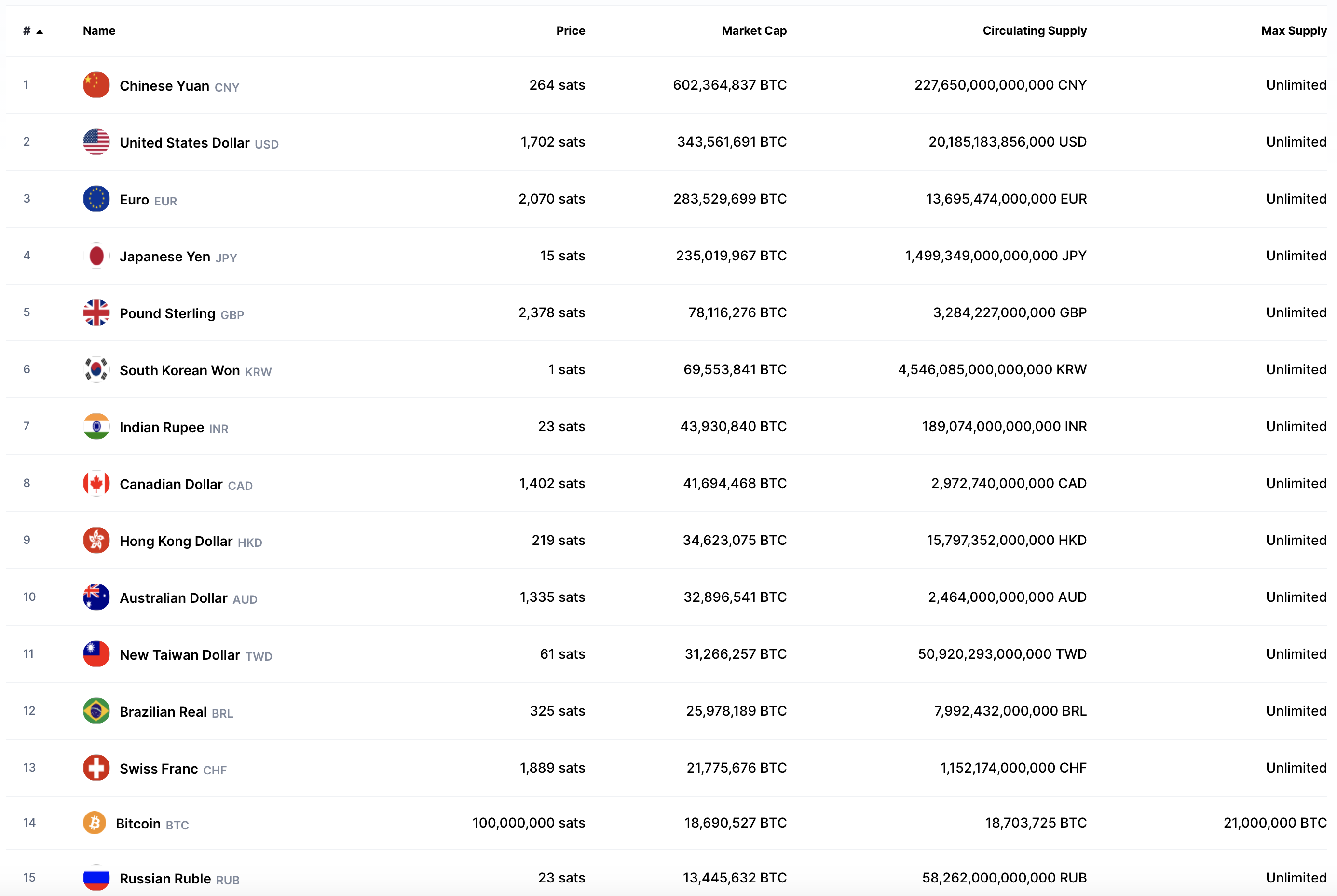Click the Swiss Franc flag icon
This screenshot has height=896, width=1337.
tap(96, 768)
